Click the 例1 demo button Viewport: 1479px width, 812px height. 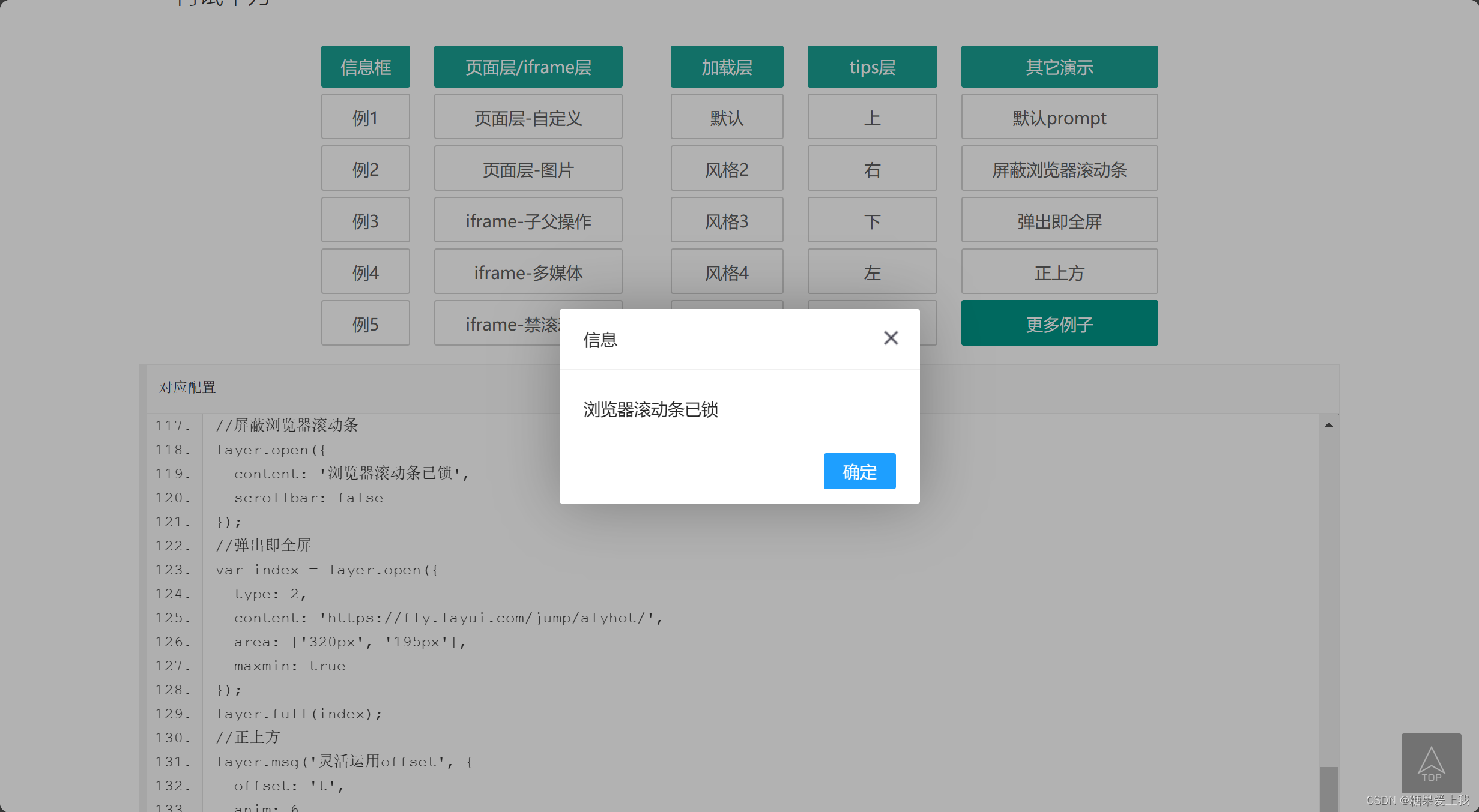click(365, 117)
